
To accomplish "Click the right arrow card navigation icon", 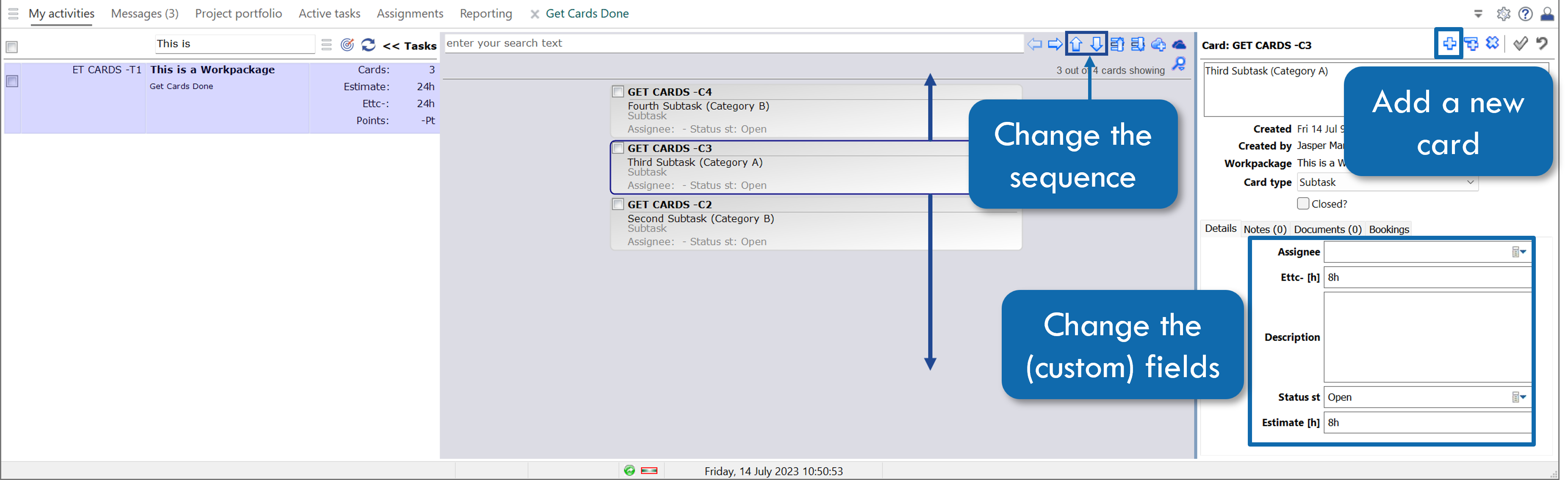I will (1055, 44).
